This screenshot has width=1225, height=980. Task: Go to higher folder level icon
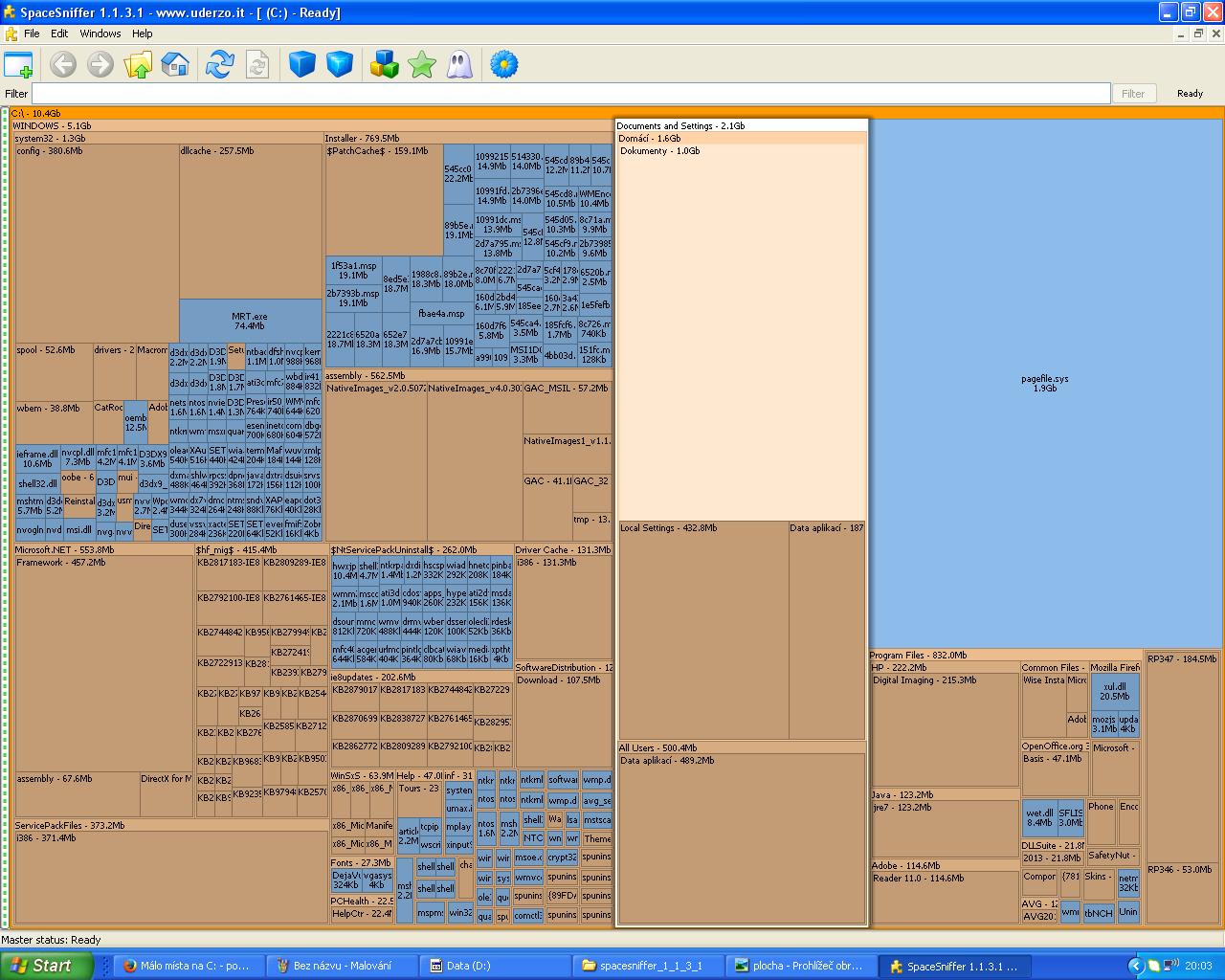pos(138,65)
